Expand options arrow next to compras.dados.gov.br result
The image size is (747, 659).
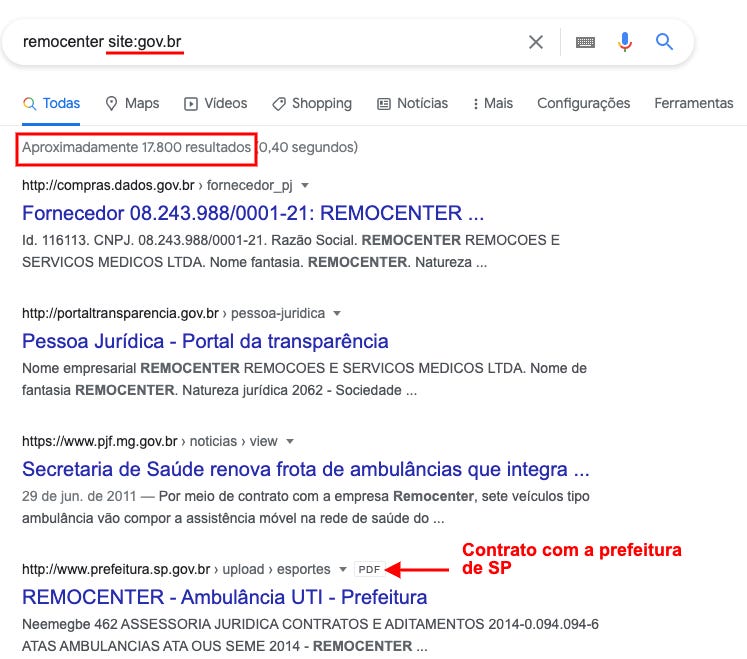(x=305, y=185)
